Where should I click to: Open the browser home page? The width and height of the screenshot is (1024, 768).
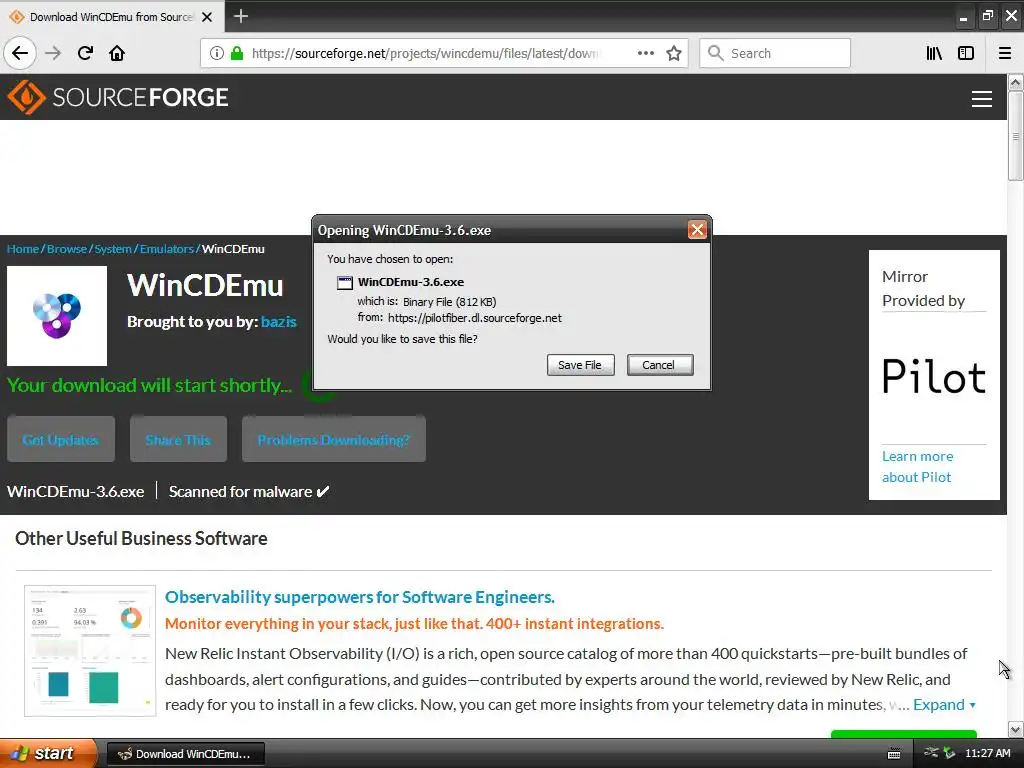coord(117,53)
